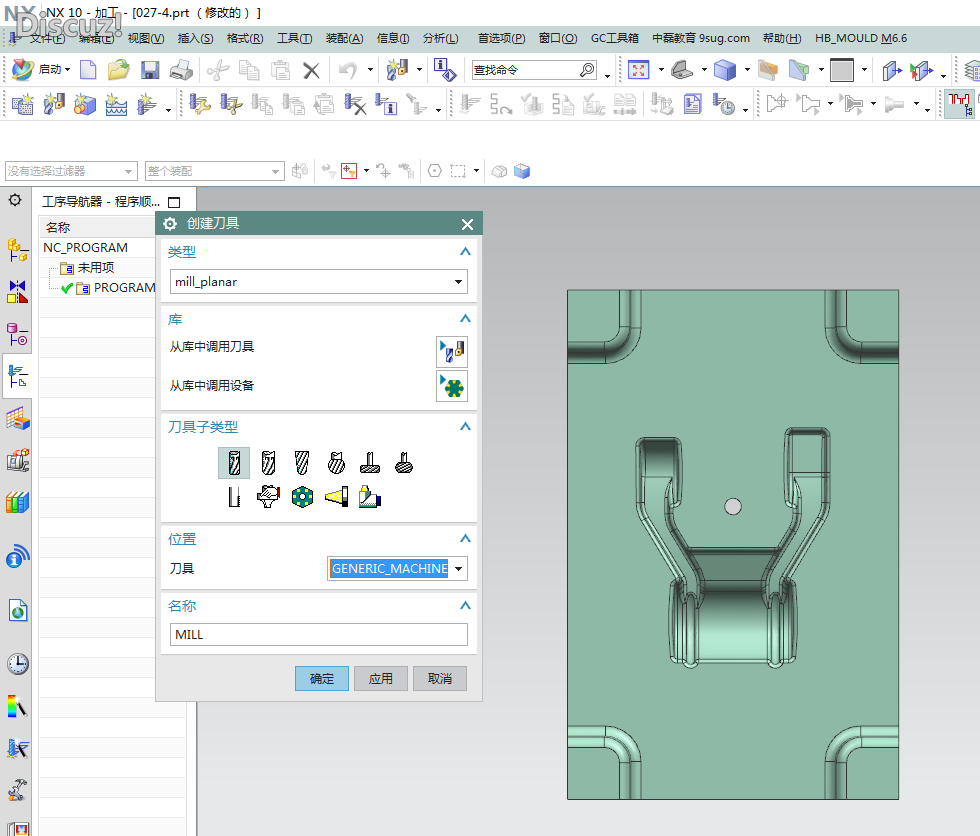The height and width of the screenshot is (836, 980).
Task: Click the New file icon
Action: (x=88, y=70)
